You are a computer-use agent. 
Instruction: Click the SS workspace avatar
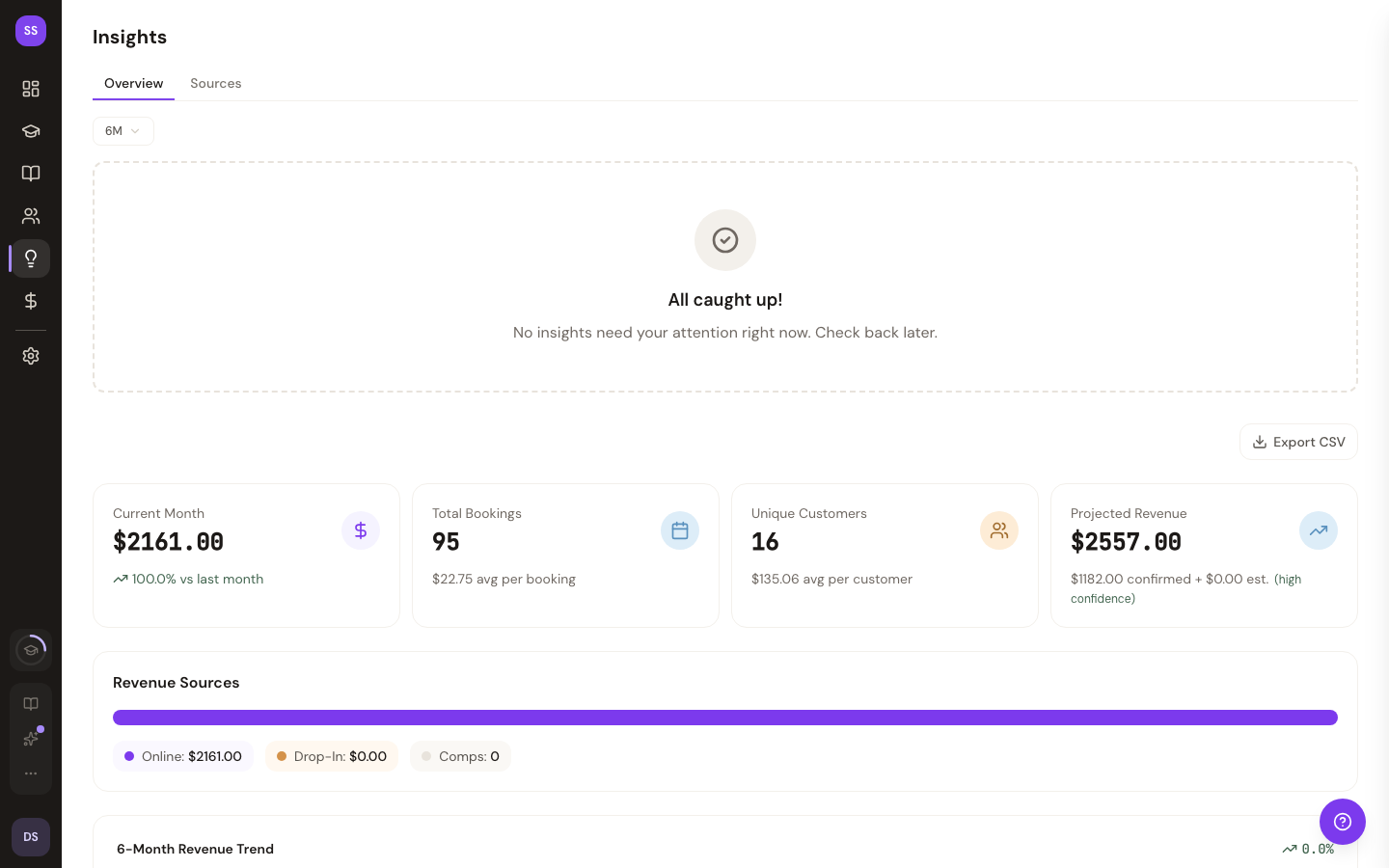pyautogui.click(x=31, y=31)
